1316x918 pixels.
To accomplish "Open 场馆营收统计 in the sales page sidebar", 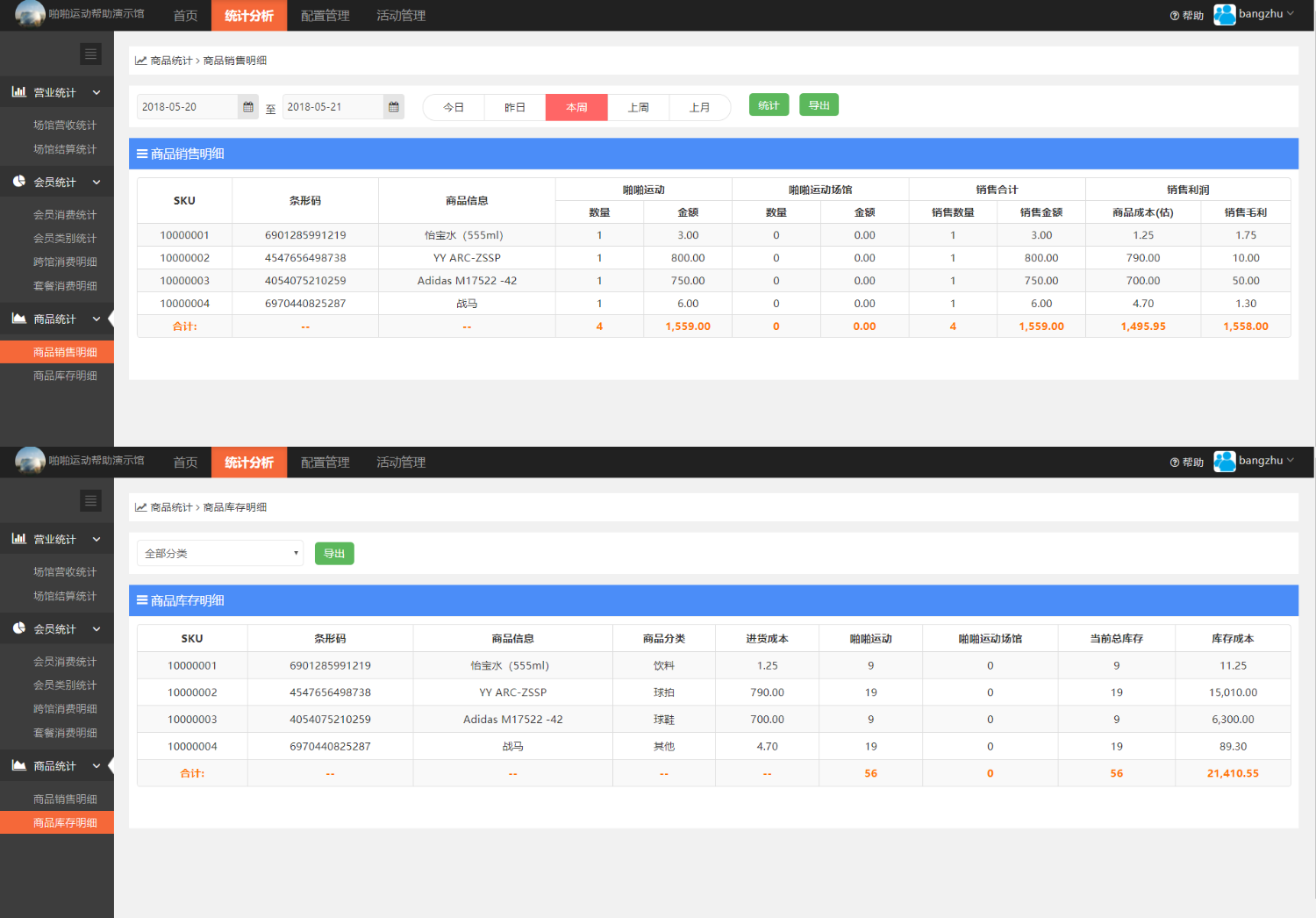I will tap(65, 126).
